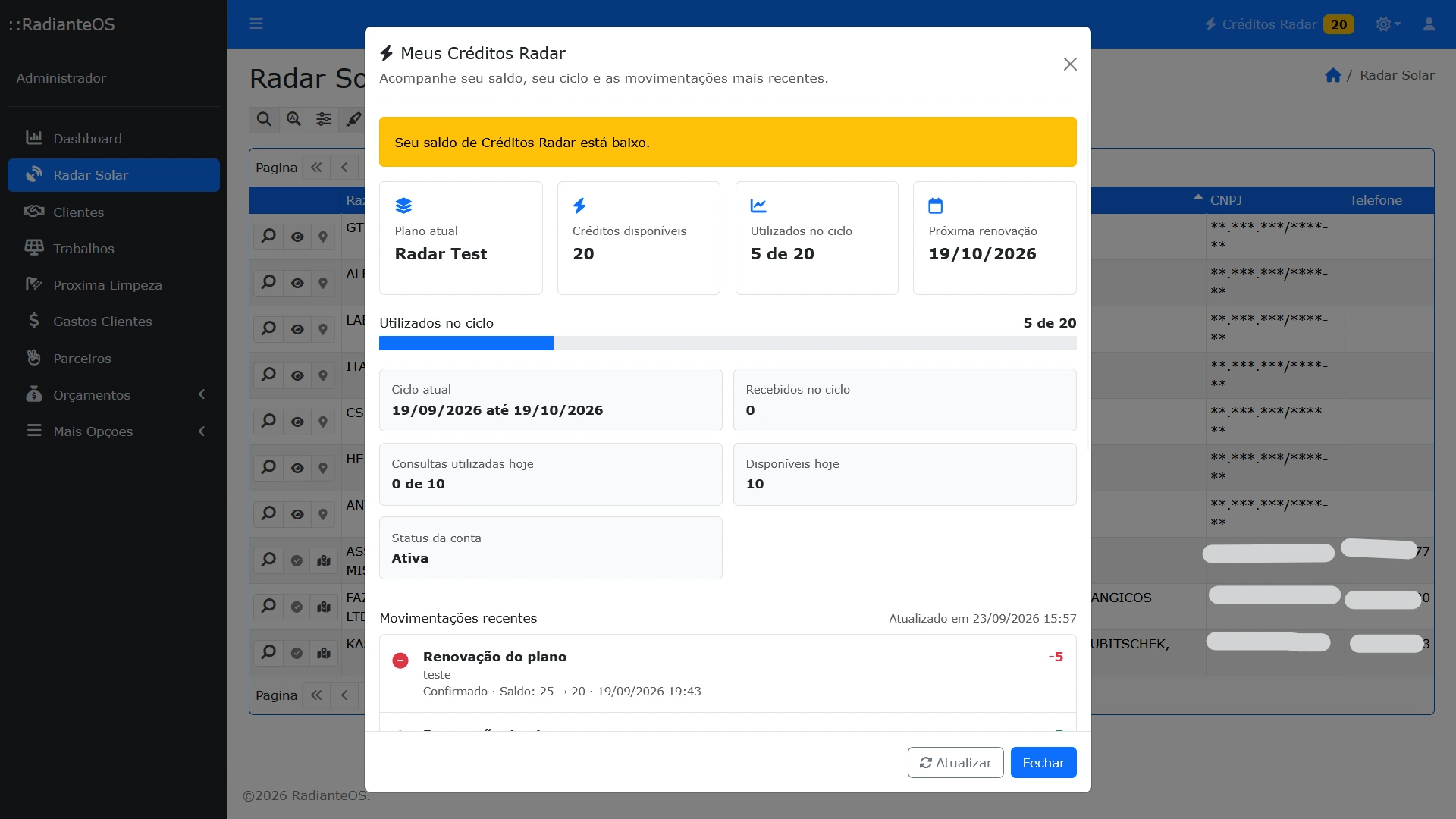This screenshot has height=819, width=1456.
Task: Open Trabalhos in the sidebar
Action: click(114, 249)
